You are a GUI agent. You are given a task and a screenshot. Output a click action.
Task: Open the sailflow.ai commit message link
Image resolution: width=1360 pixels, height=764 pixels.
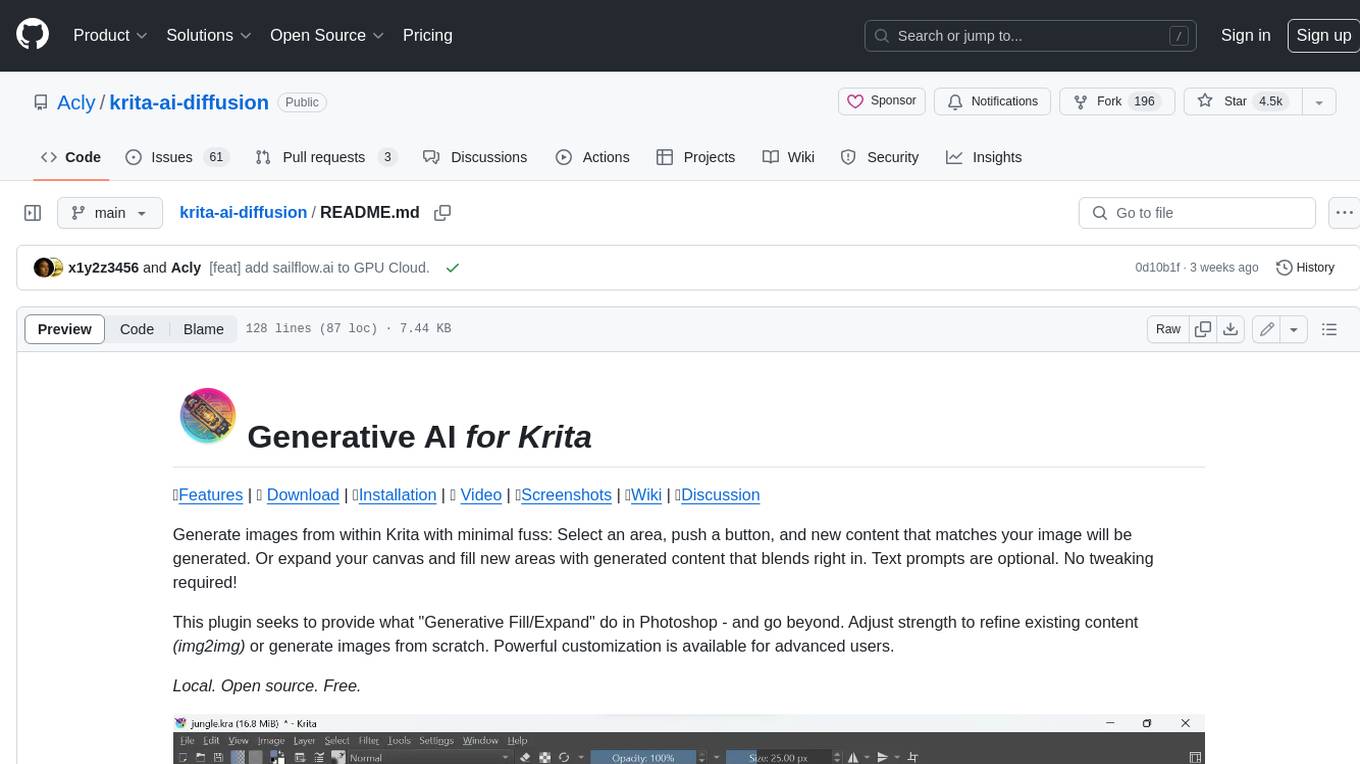coord(319,267)
